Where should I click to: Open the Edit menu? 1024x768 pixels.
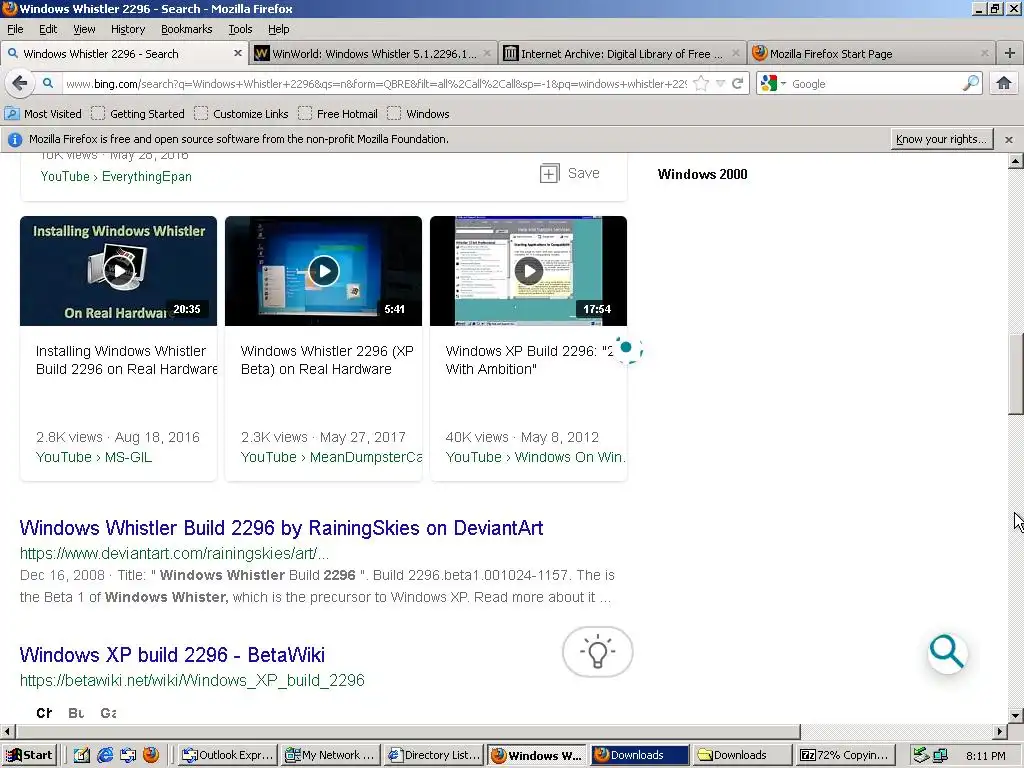coord(48,29)
